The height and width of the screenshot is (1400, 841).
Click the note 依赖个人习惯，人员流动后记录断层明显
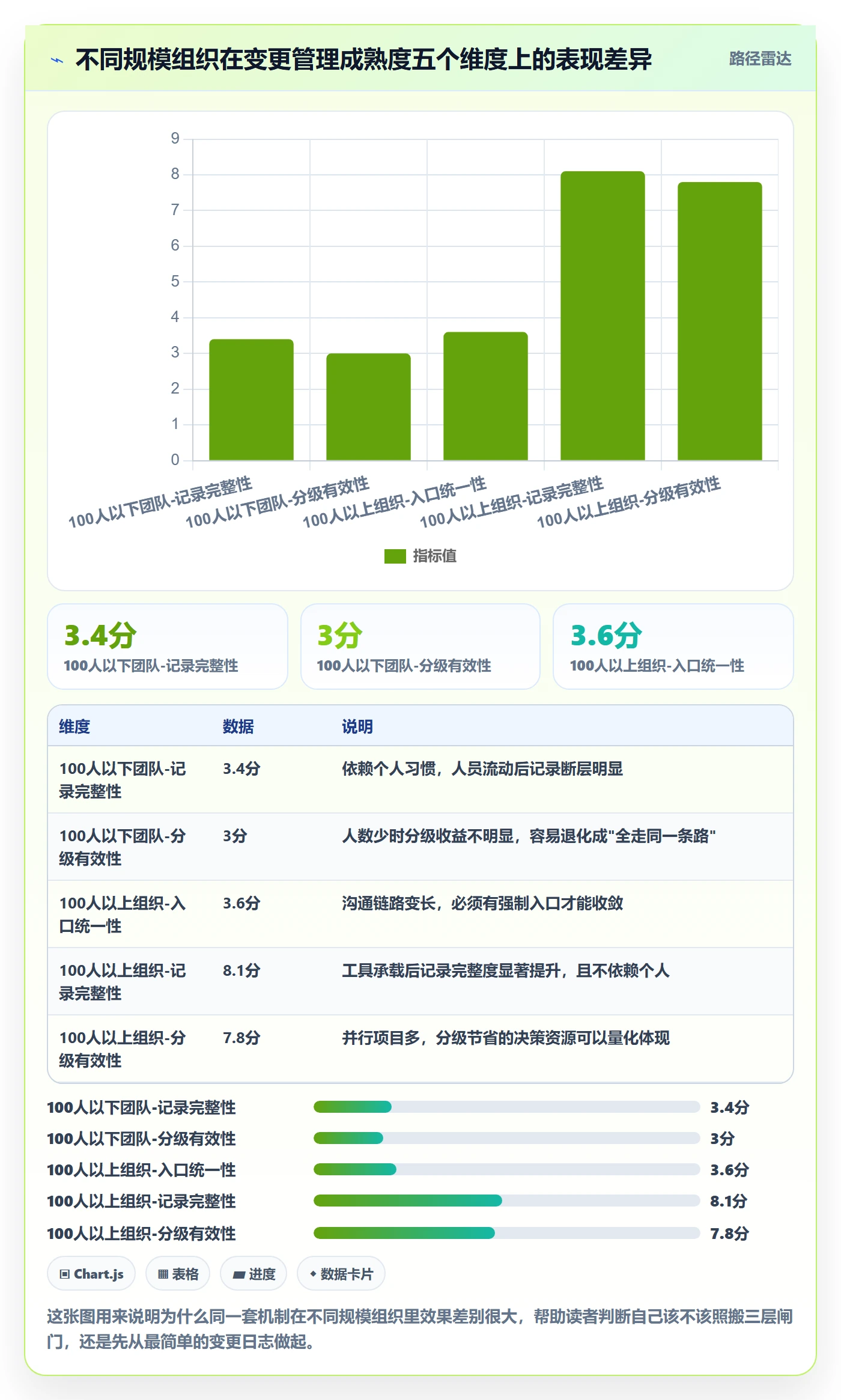point(482,768)
